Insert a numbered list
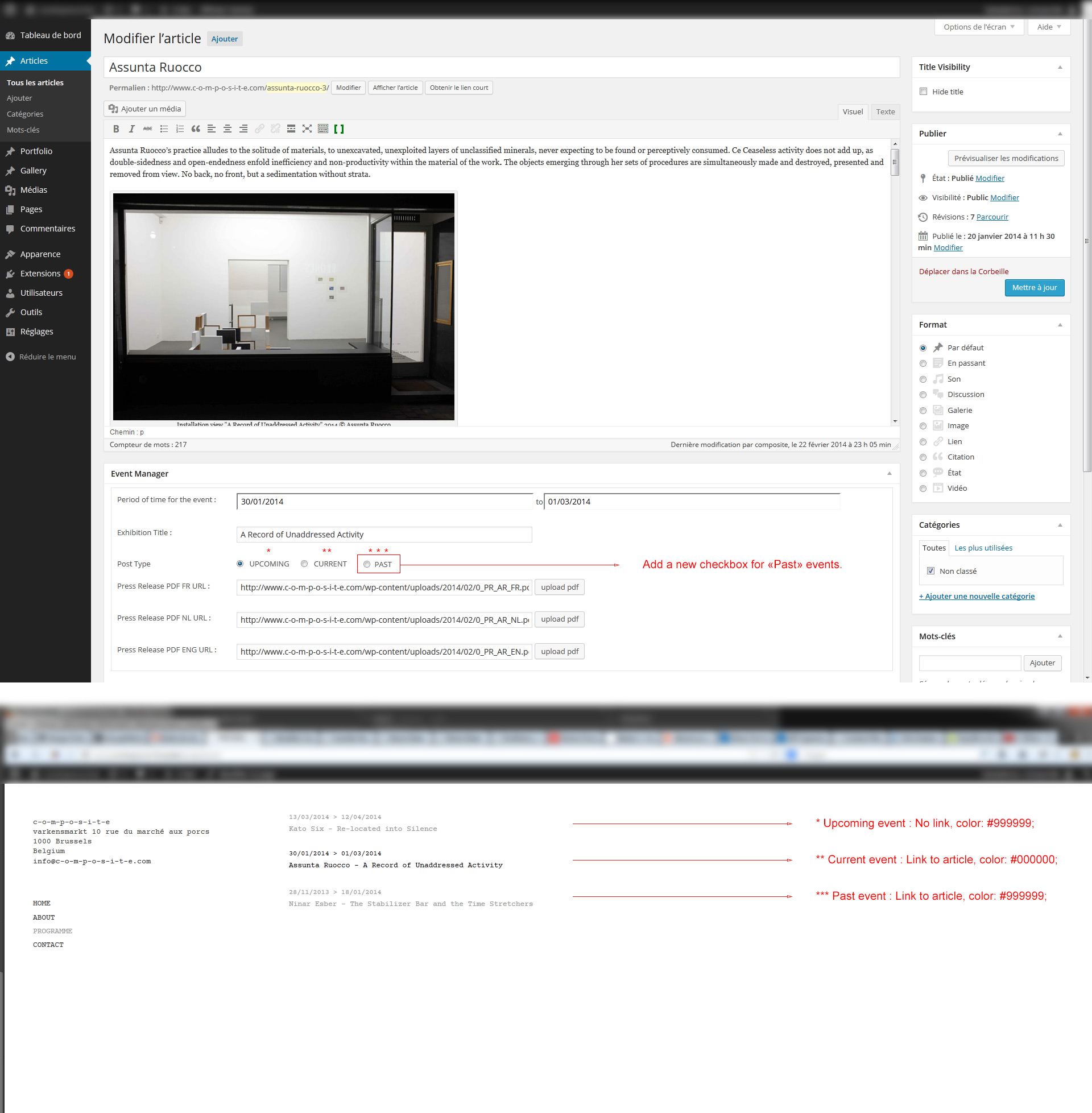The image size is (1092, 1113). (180, 129)
